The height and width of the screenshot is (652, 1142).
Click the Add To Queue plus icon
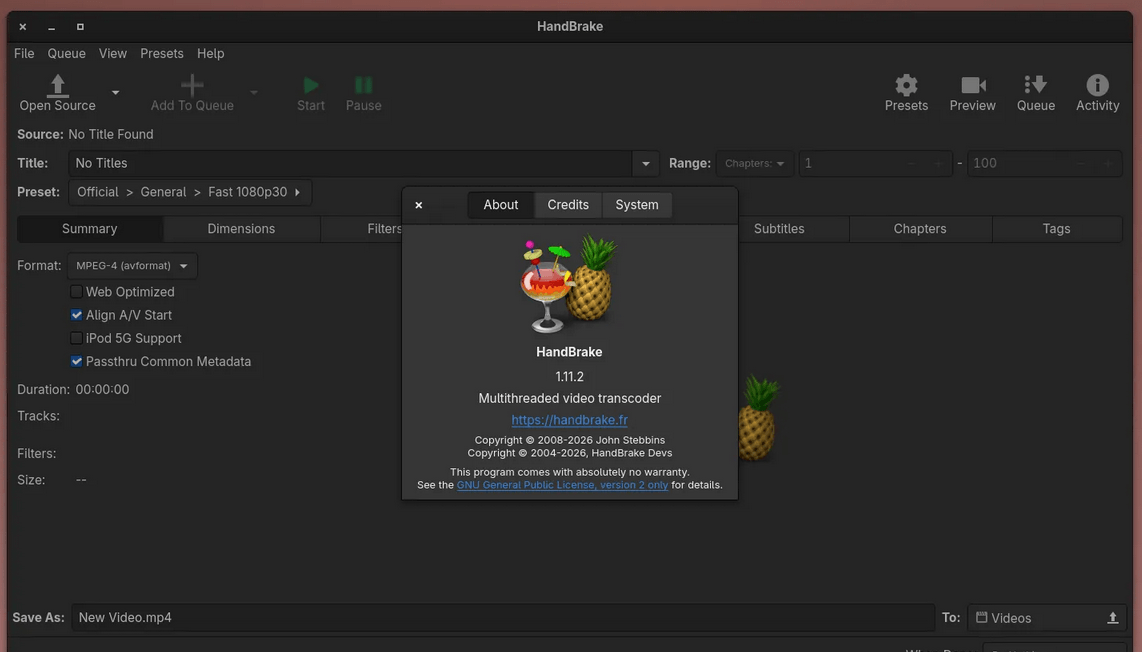[x=192, y=85]
